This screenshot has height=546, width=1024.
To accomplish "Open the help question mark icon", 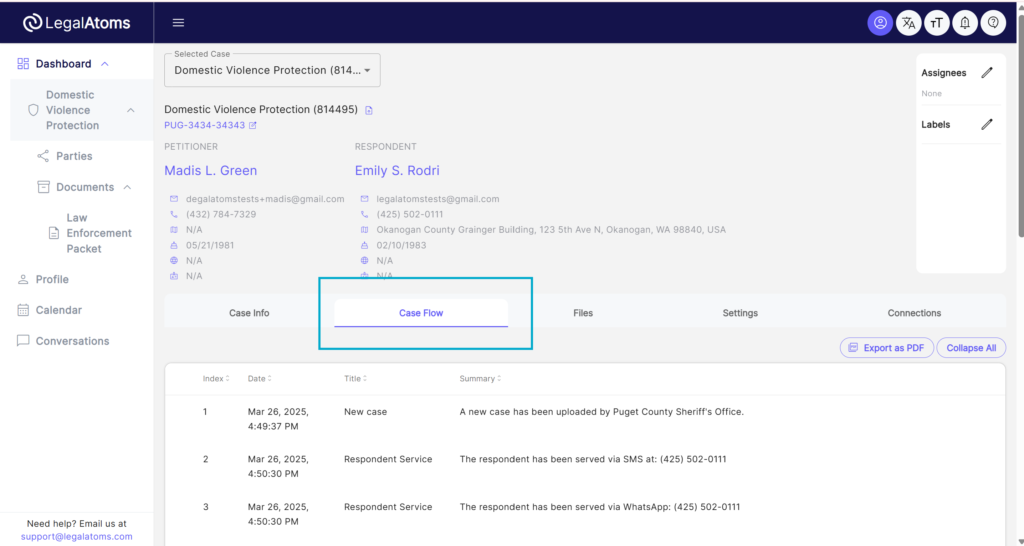I will pos(993,23).
